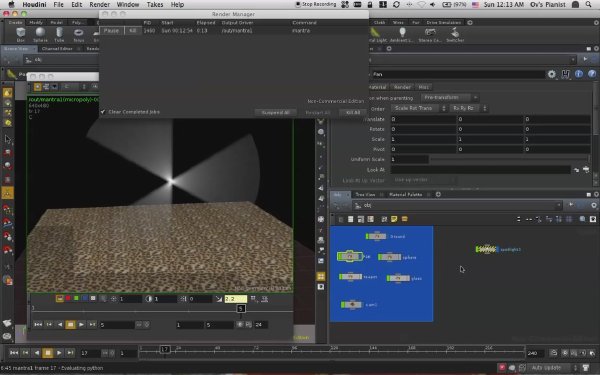
Task: Click the Translate X field
Action: (x=423, y=119)
